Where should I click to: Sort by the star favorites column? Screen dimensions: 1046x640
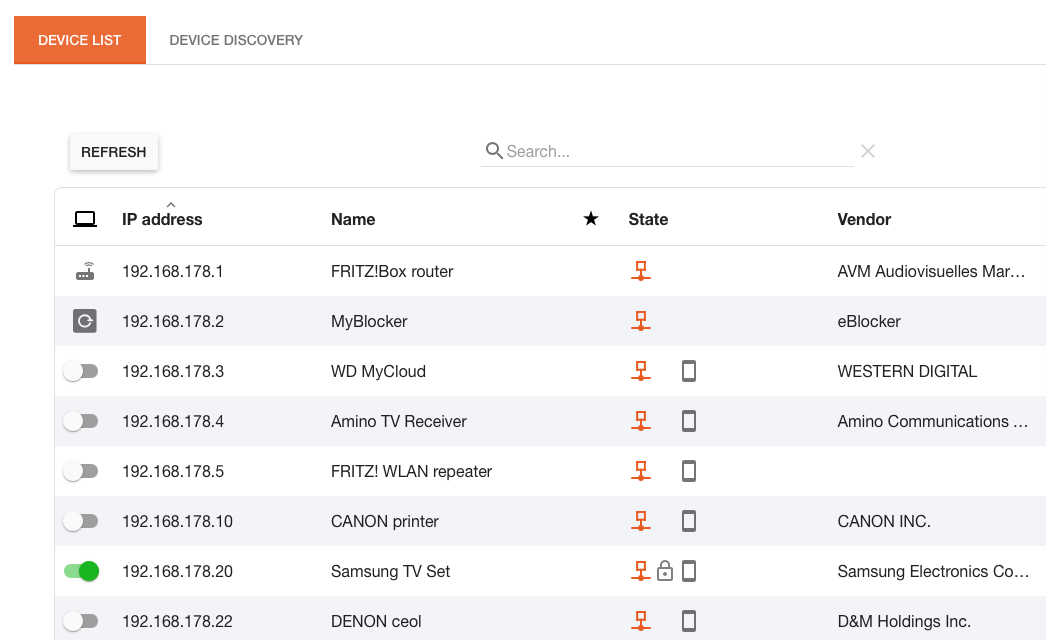click(590, 218)
